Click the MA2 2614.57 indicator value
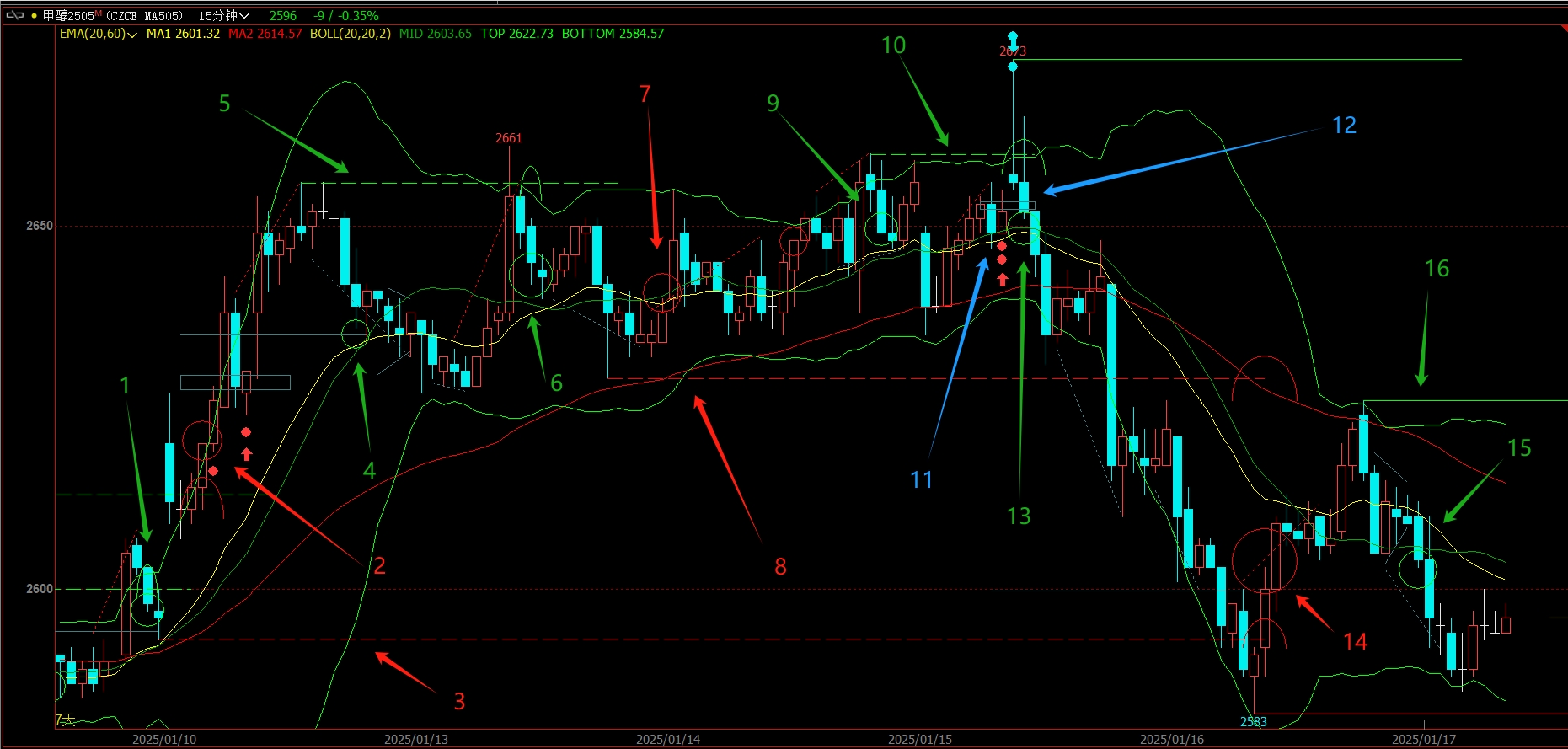The height and width of the screenshot is (749, 1568). click(265, 34)
